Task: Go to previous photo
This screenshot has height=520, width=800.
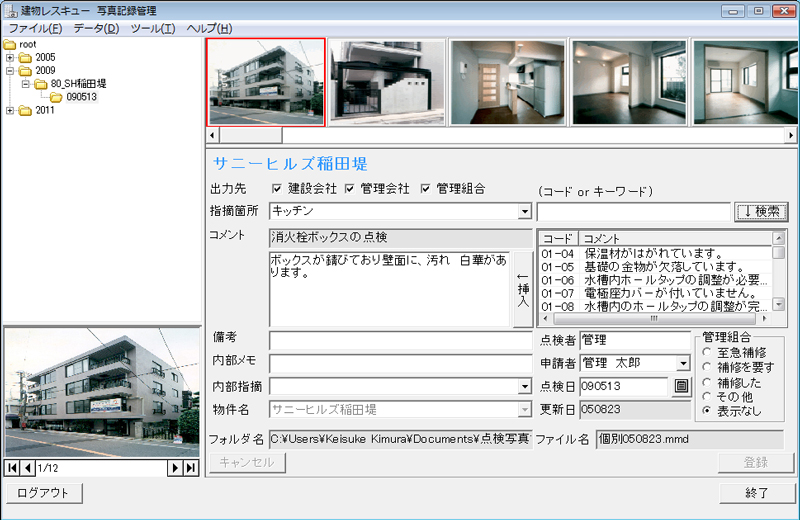Action: [28, 468]
